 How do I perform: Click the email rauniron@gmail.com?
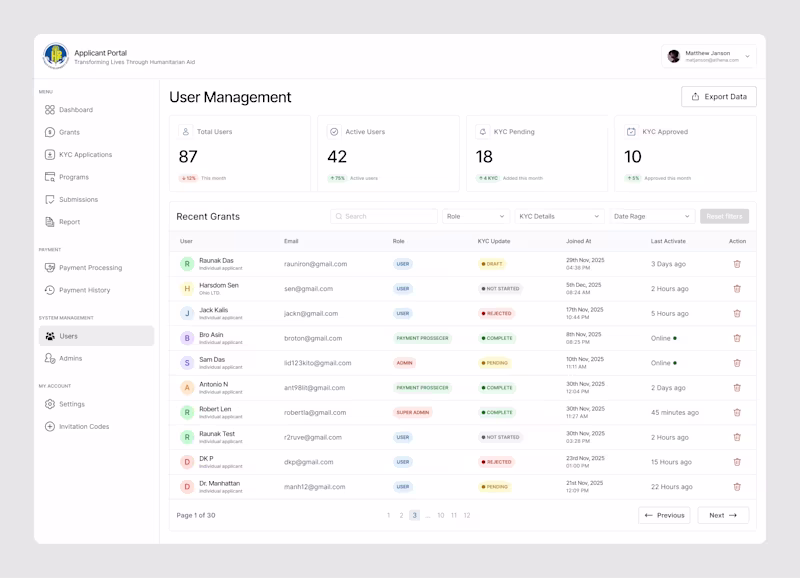point(315,264)
